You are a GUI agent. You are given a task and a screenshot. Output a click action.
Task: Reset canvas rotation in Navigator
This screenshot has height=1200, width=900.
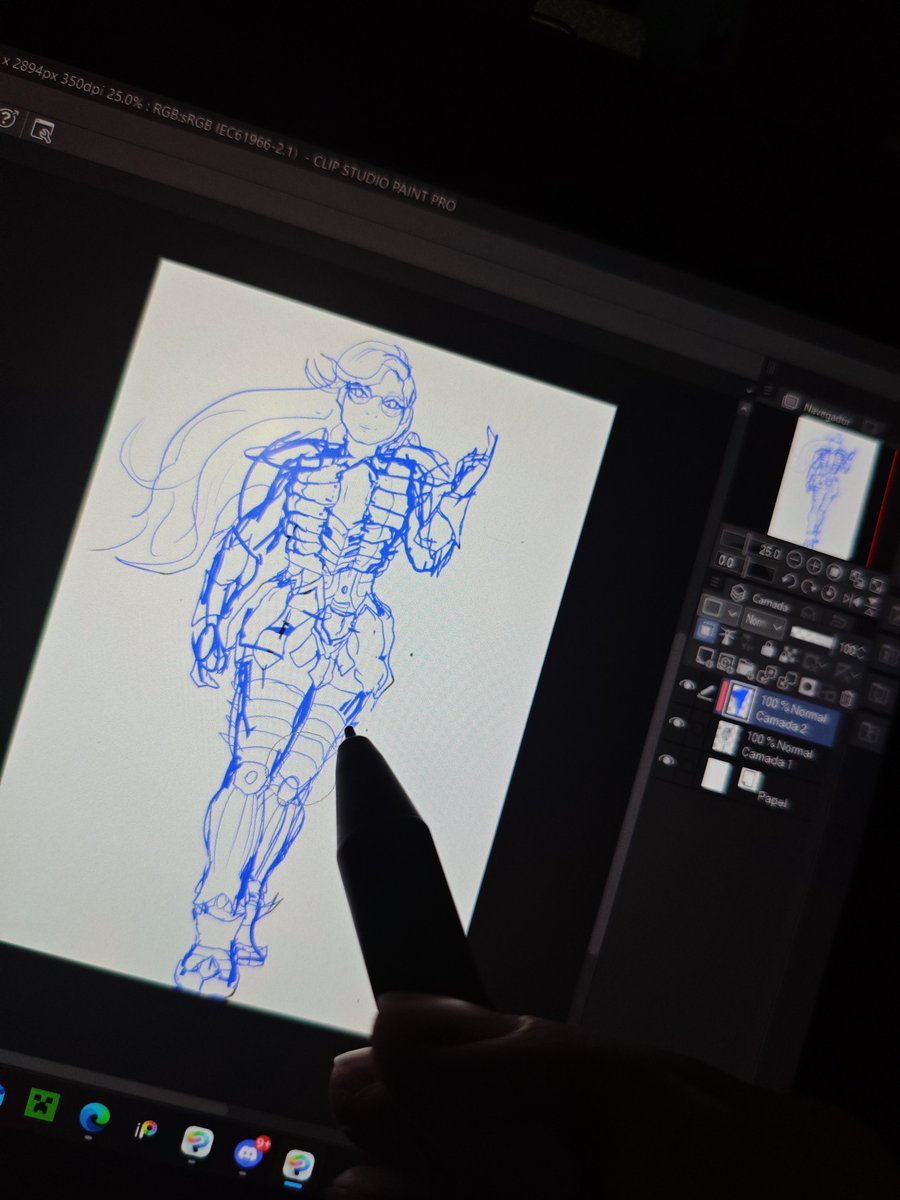point(829,593)
